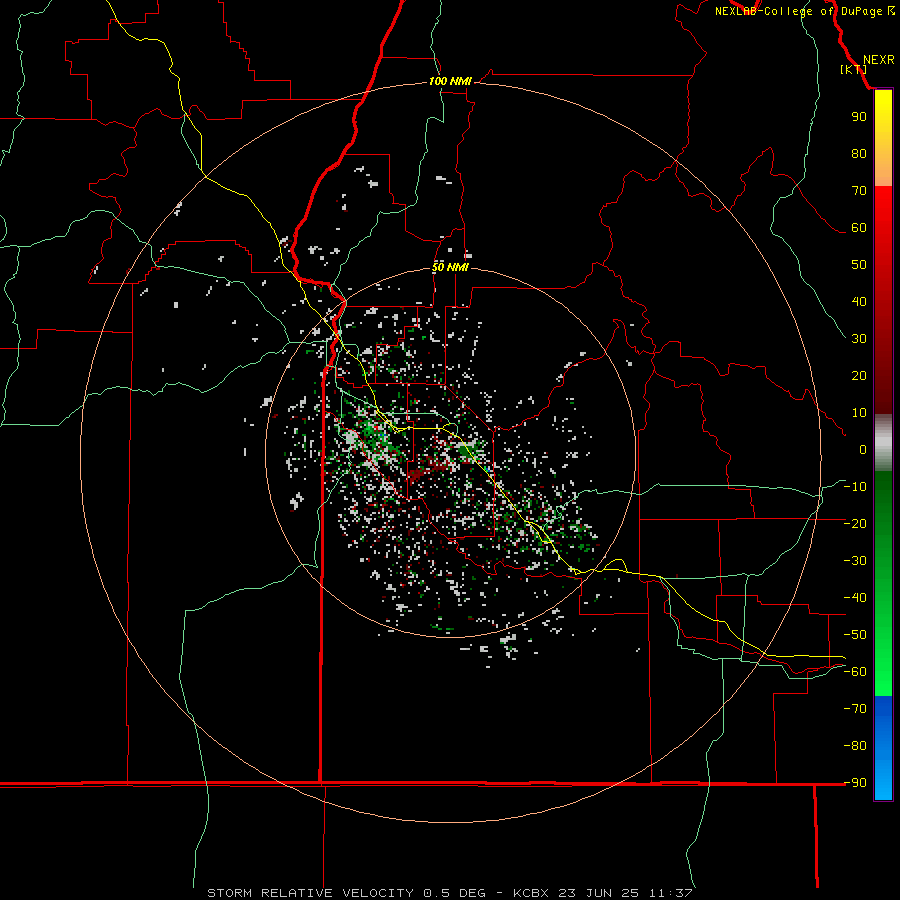
Task: Click the -10 value on velocity scale
Action: pos(855,487)
